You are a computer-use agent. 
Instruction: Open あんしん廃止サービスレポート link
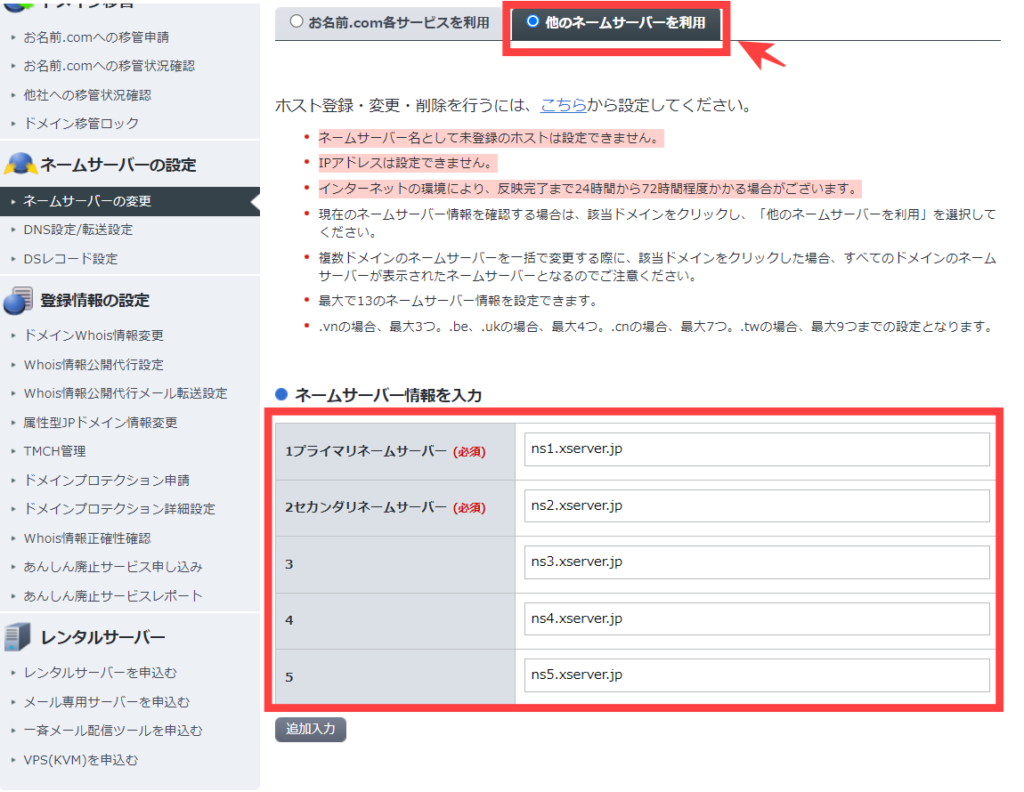tap(113, 596)
